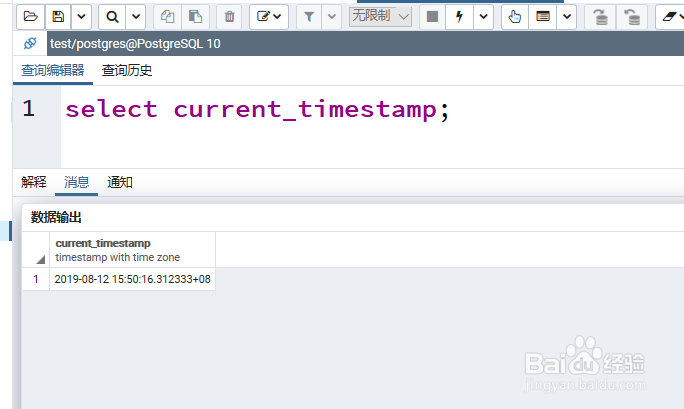The image size is (684, 409).
Task: Open the 消息 tab
Action: (76, 182)
